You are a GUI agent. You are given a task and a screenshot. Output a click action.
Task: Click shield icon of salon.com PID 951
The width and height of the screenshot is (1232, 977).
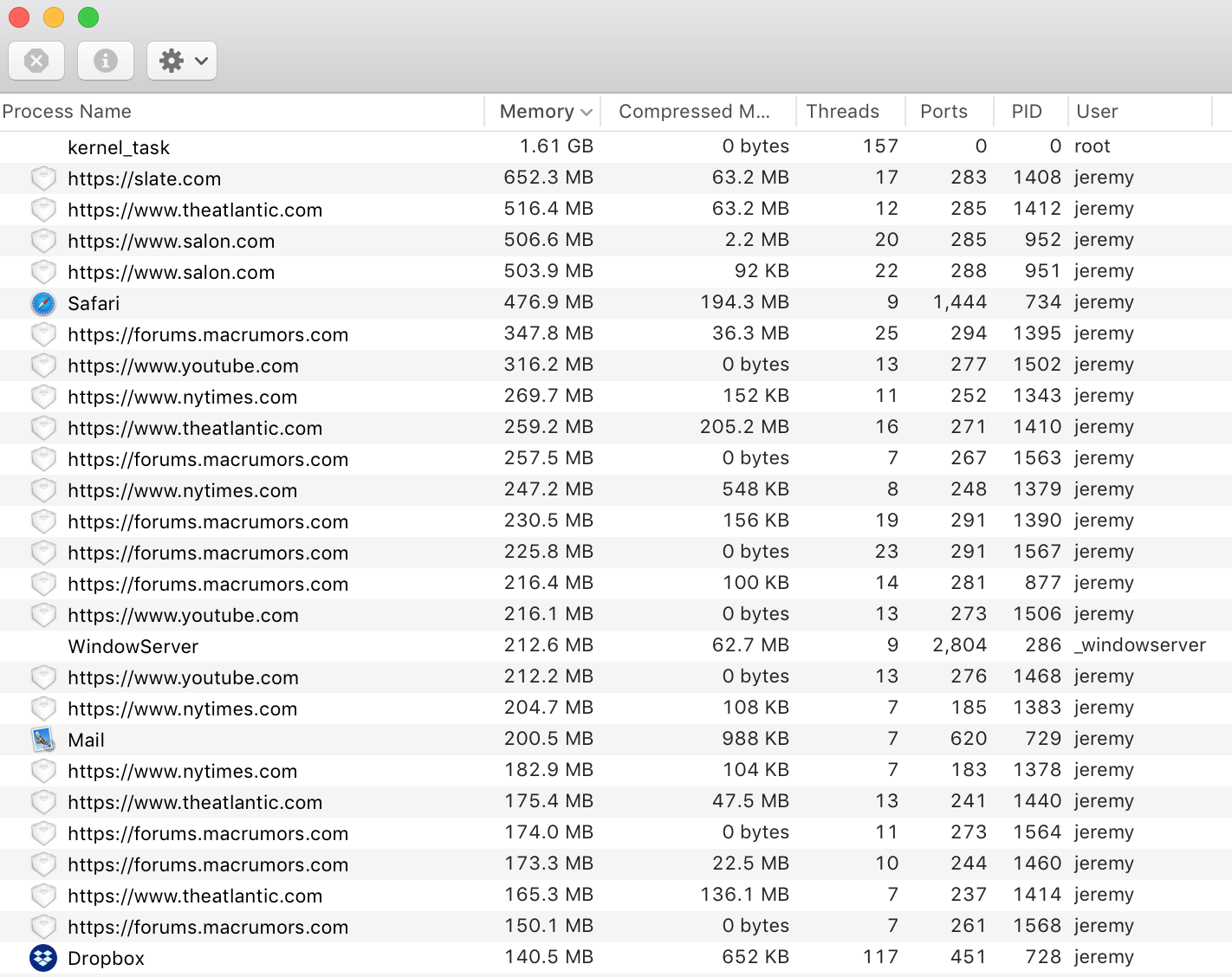pos(43,272)
